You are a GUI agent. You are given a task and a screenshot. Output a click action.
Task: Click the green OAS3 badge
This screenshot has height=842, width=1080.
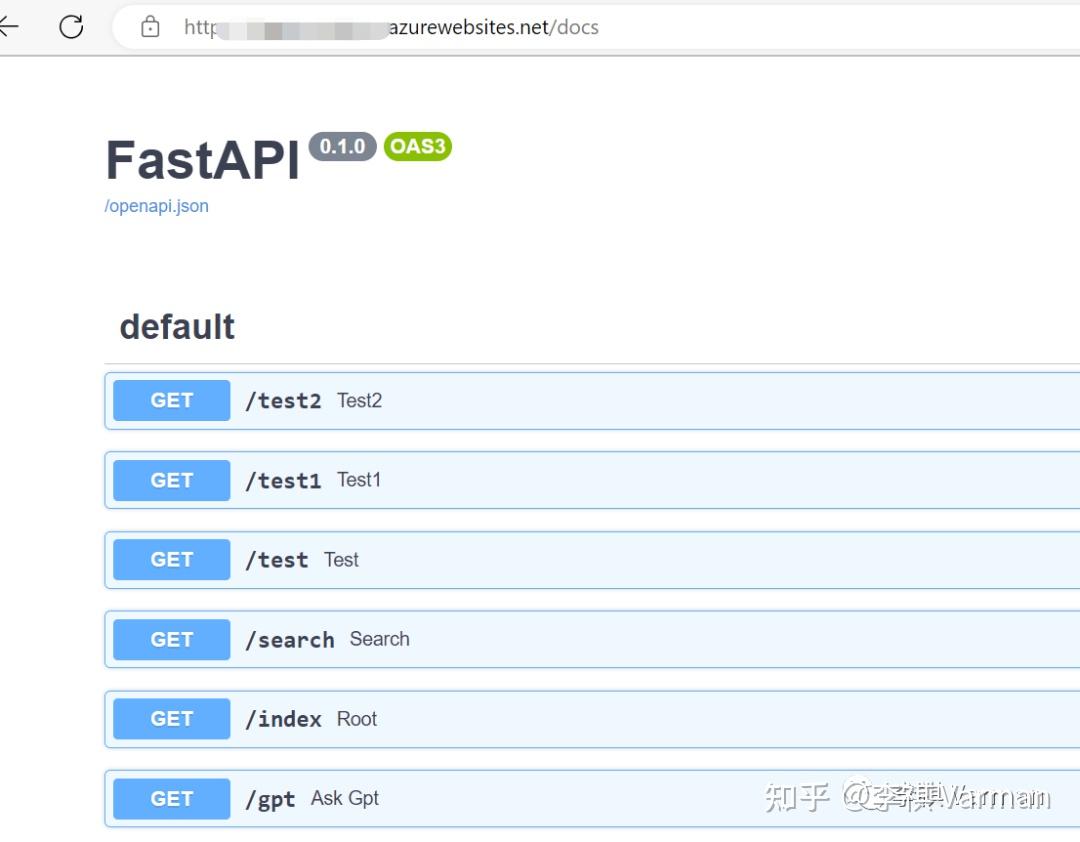[417, 146]
